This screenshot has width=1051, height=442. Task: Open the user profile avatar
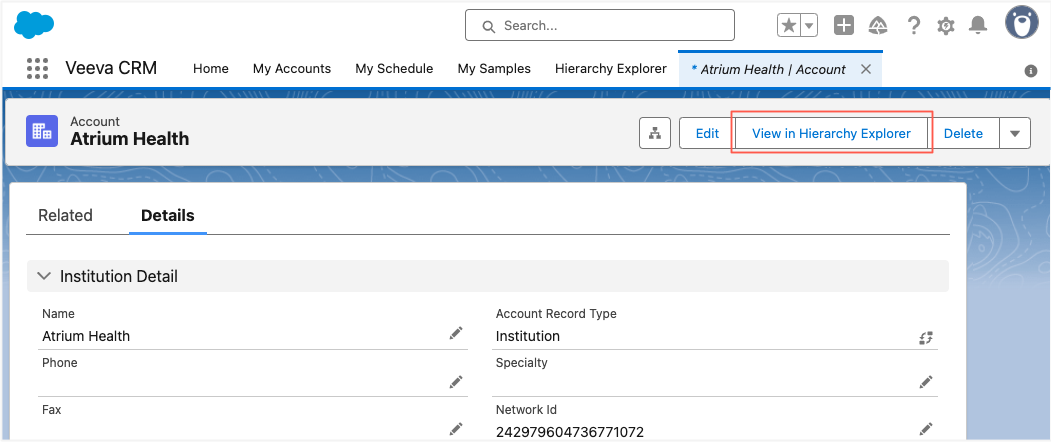coord(1022,23)
